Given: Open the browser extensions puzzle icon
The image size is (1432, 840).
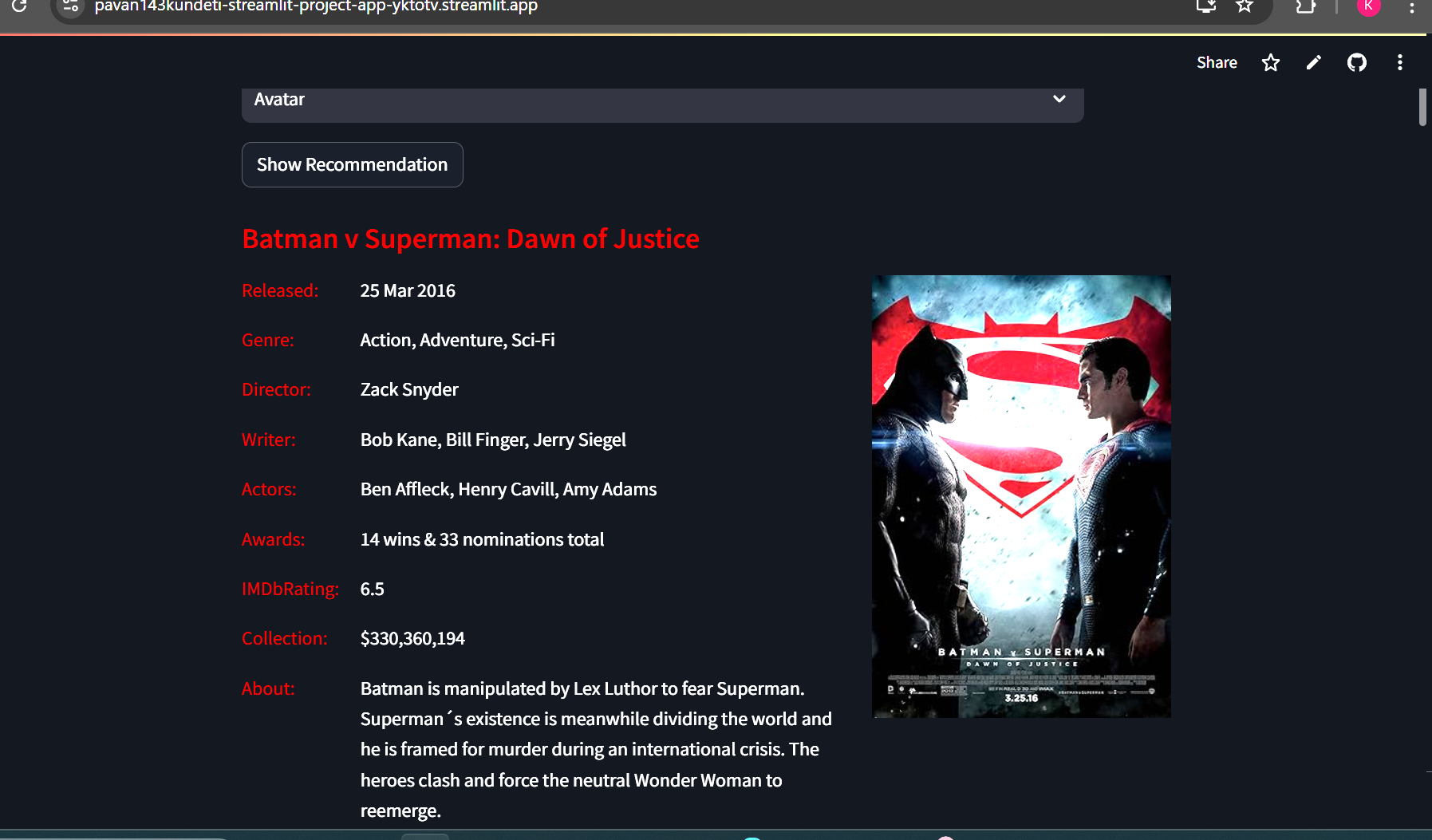Looking at the screenshot, I should click(x=1305, y=6).
